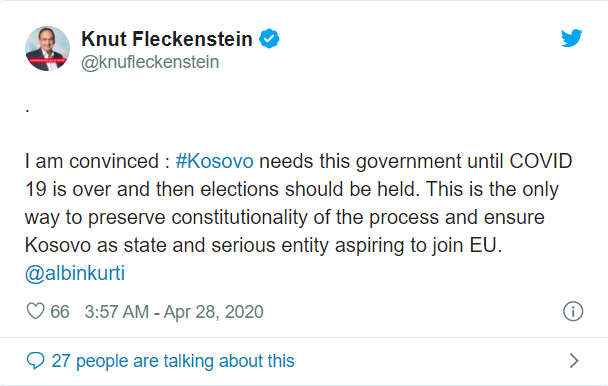Screen dimensions: 608x386
Task: Click the 66 likes count
Action: (x=60, y=312)
